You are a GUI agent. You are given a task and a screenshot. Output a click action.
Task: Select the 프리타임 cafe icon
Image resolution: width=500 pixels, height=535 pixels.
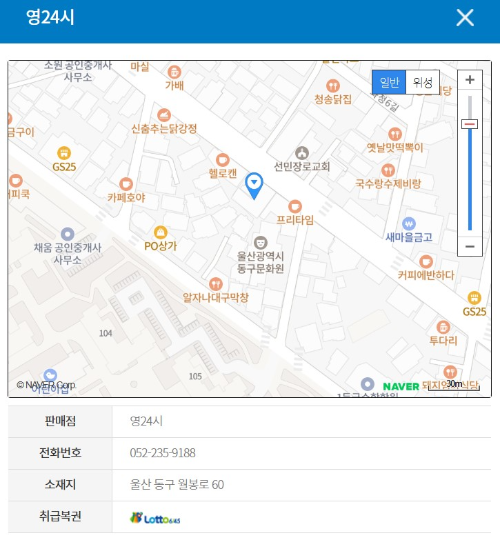pyautogui.click(x=295, y=206)
